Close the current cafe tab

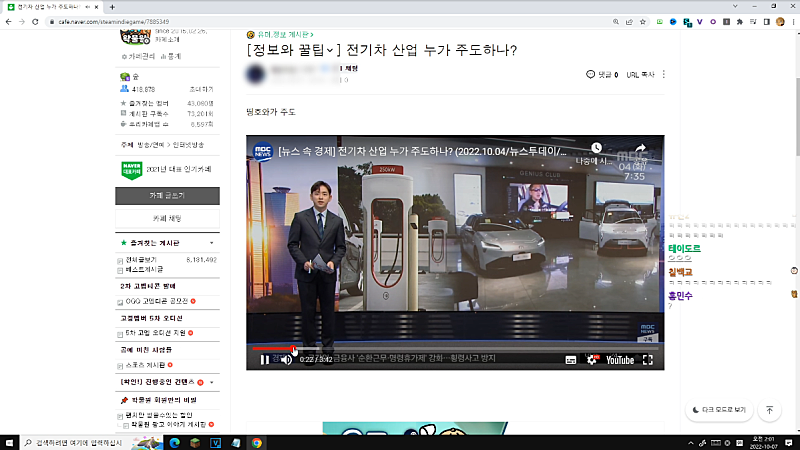click(96, 7)
